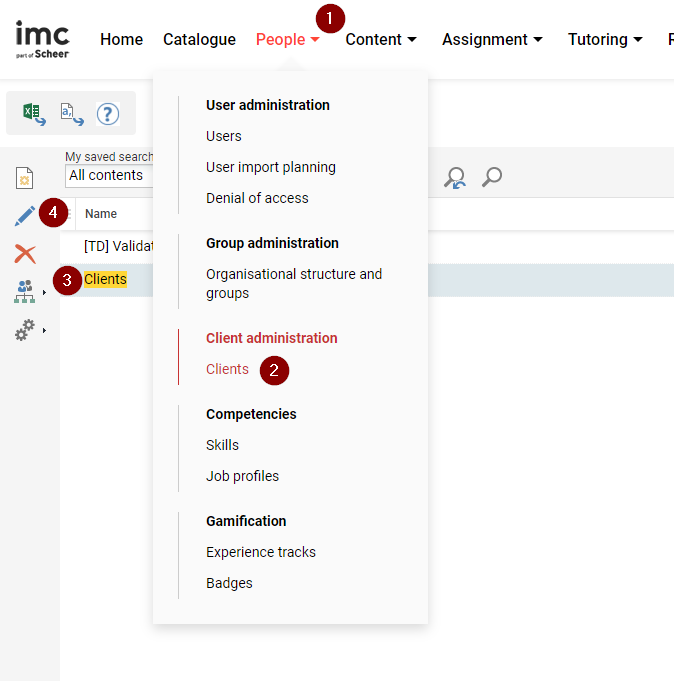
Task: Click the CSV export icon
Action: (71, 114)
